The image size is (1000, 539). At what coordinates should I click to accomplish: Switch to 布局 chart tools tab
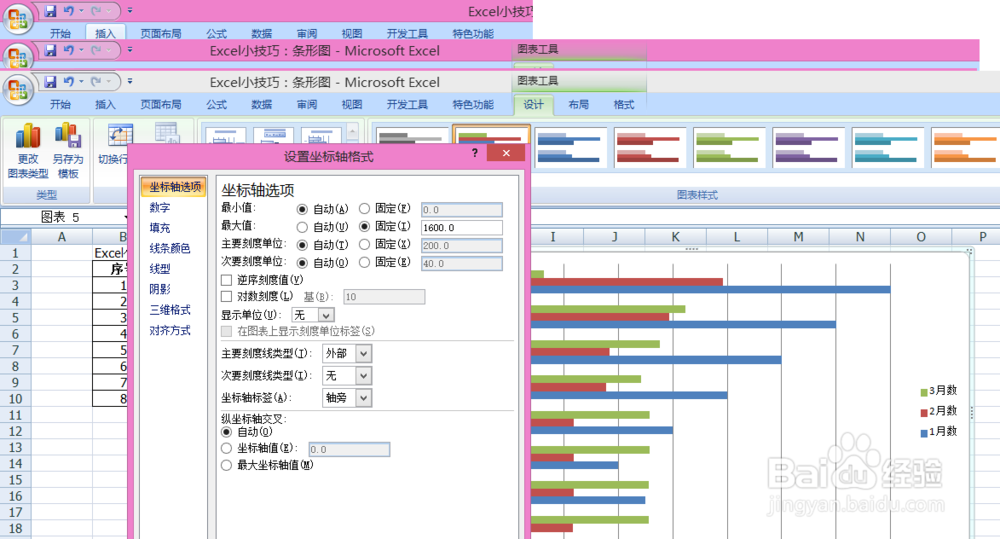578,105
